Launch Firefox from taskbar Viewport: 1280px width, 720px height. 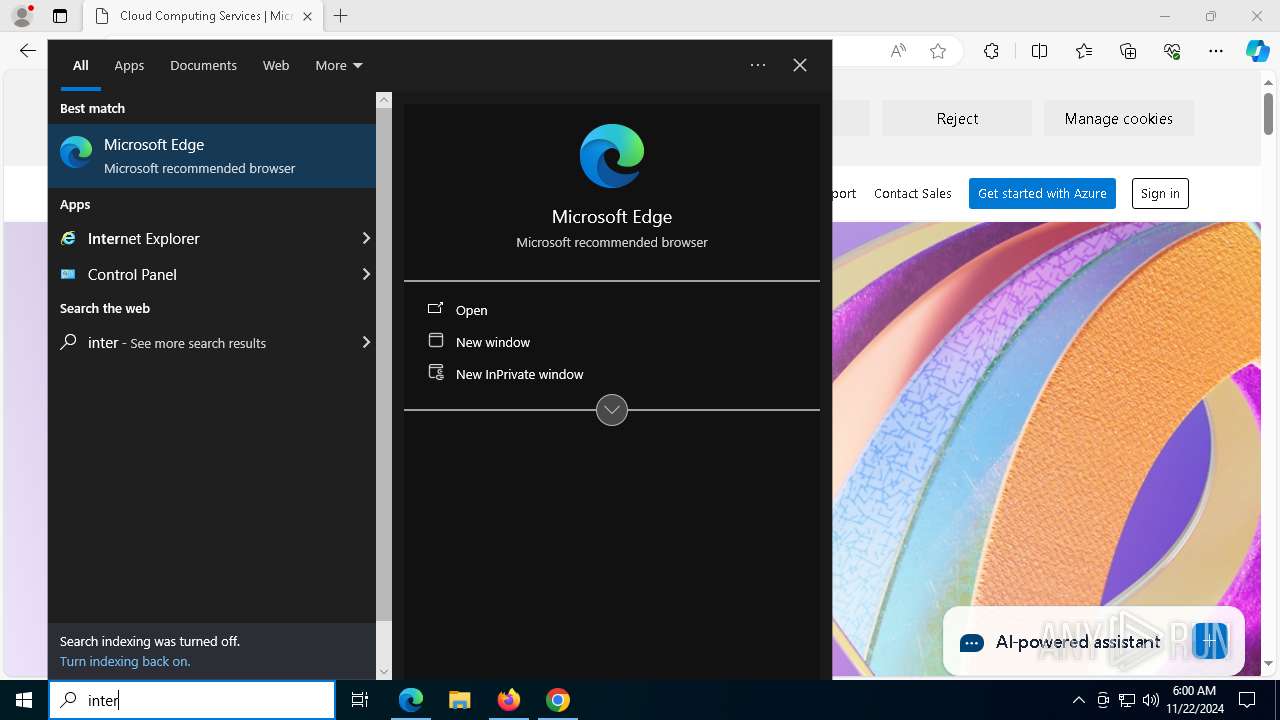(x=509, y=700)
